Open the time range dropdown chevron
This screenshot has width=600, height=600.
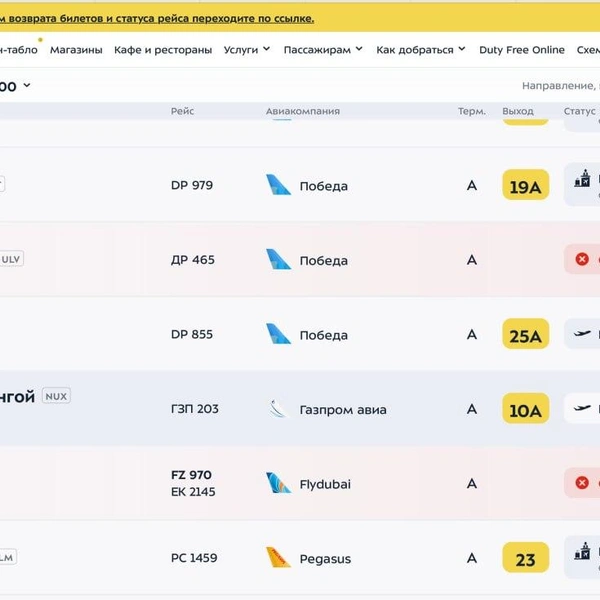point(27,85)
